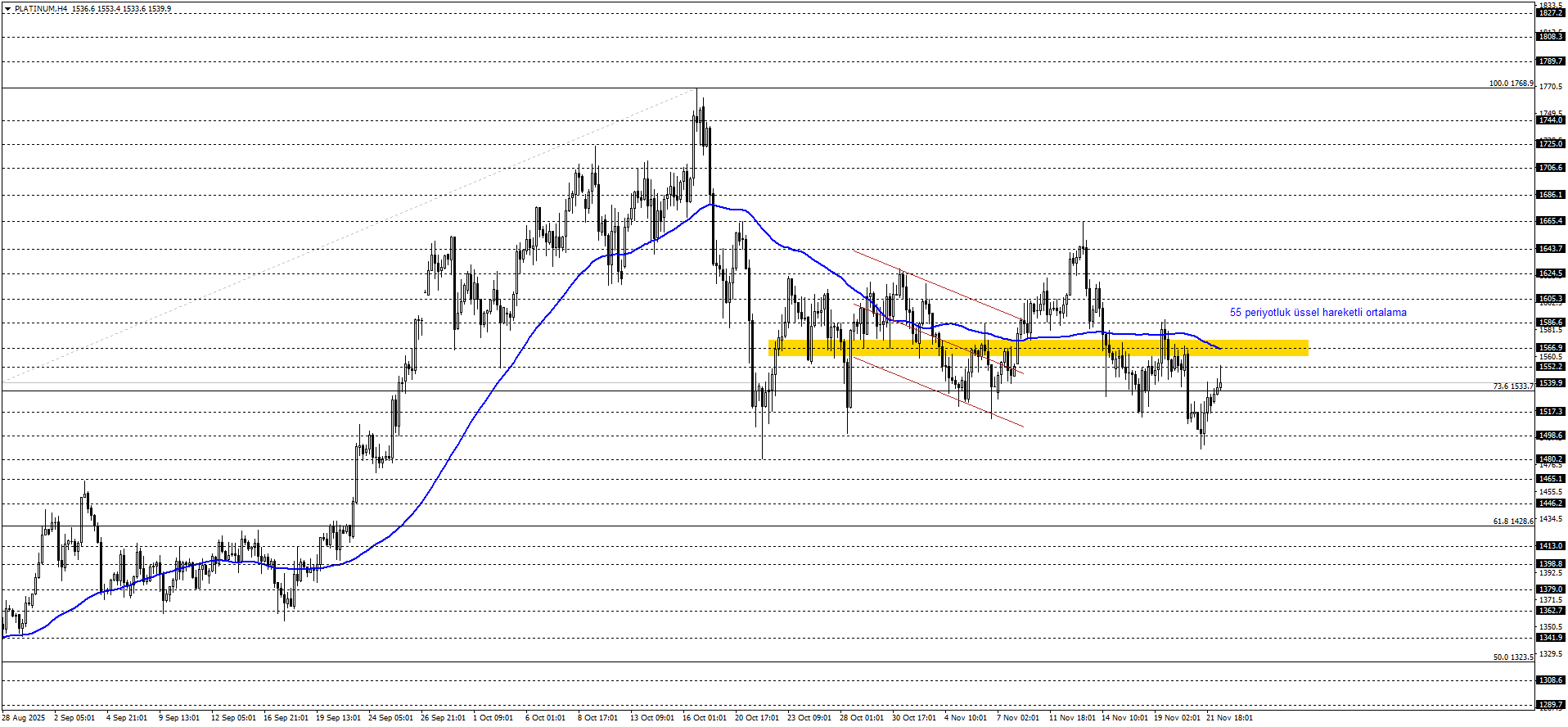Click the 1566.9 price label on axis

(x=1550, y=348)
